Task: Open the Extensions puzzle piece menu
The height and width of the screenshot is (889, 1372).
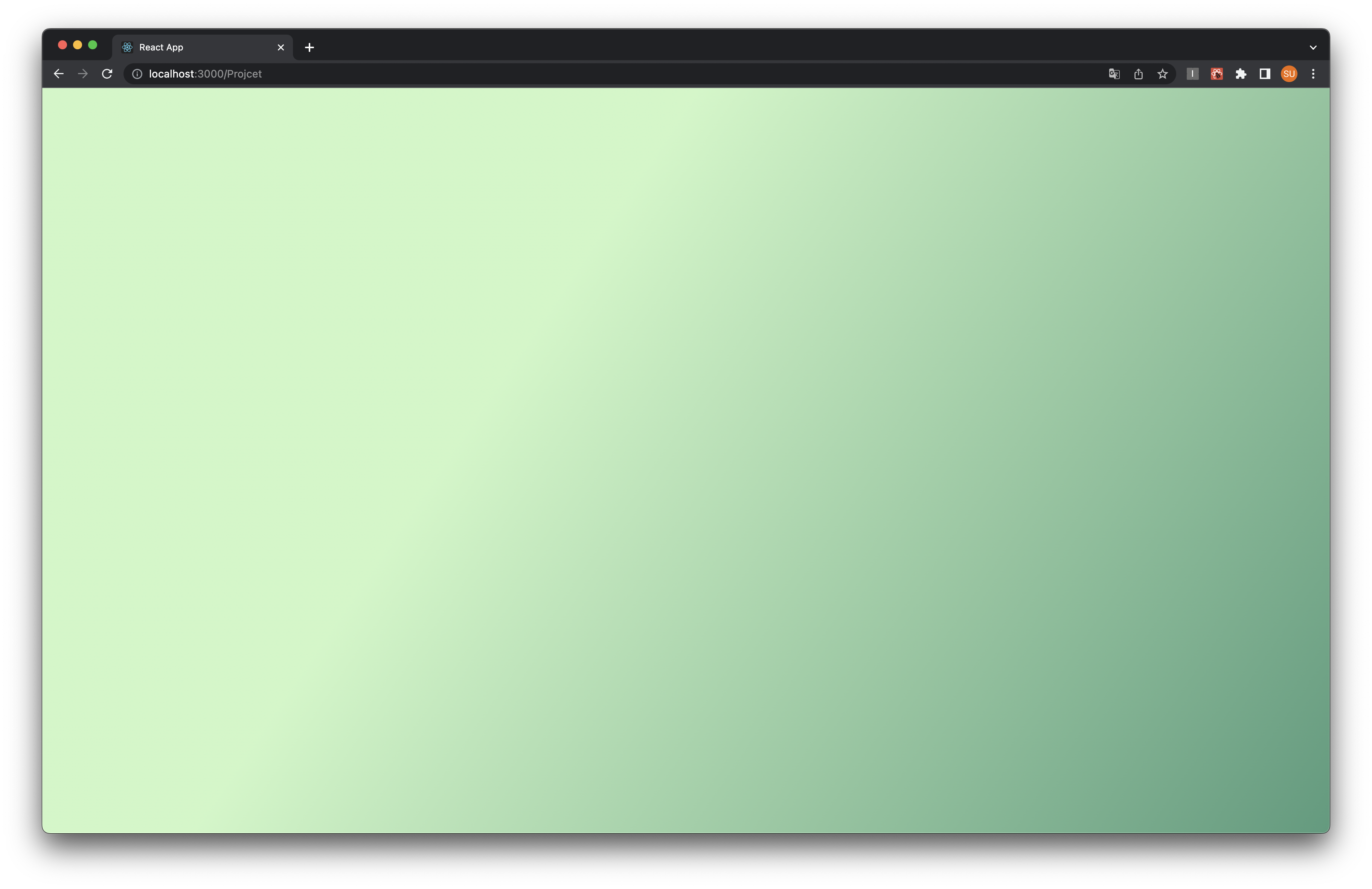Action: point(1241,74)
